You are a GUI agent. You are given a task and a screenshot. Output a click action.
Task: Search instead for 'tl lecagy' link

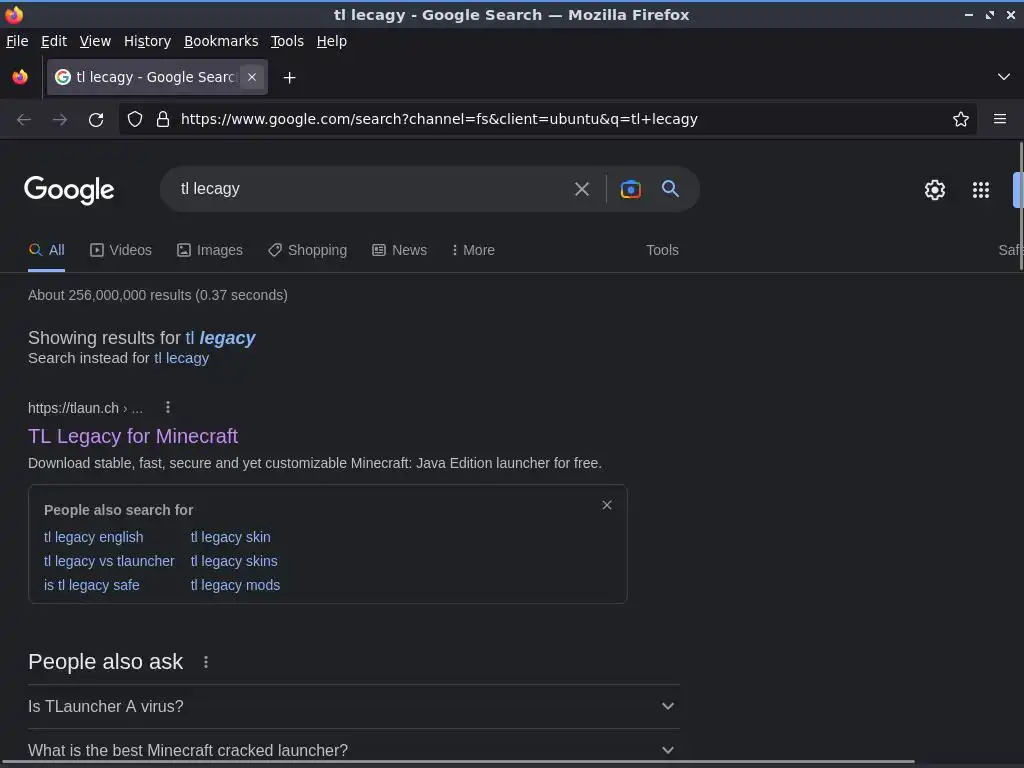[182, 359]
